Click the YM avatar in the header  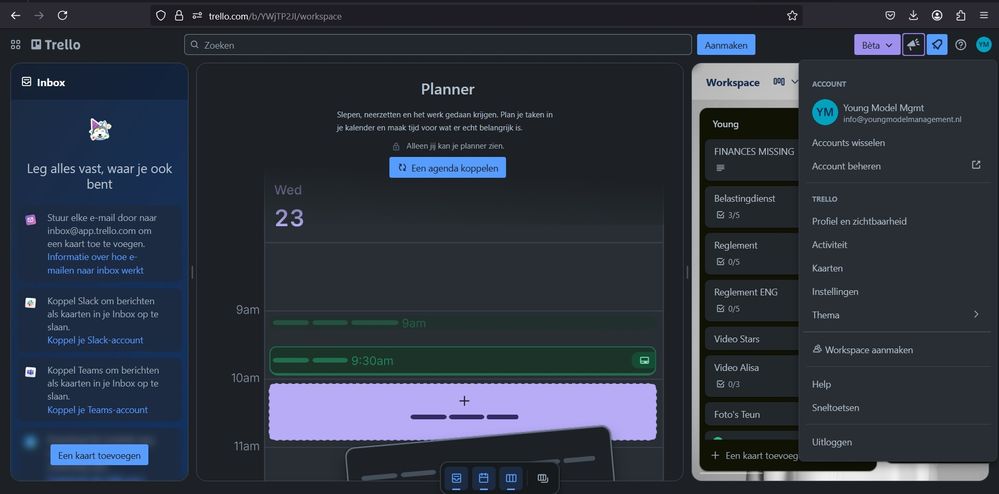tap(984, 45)
